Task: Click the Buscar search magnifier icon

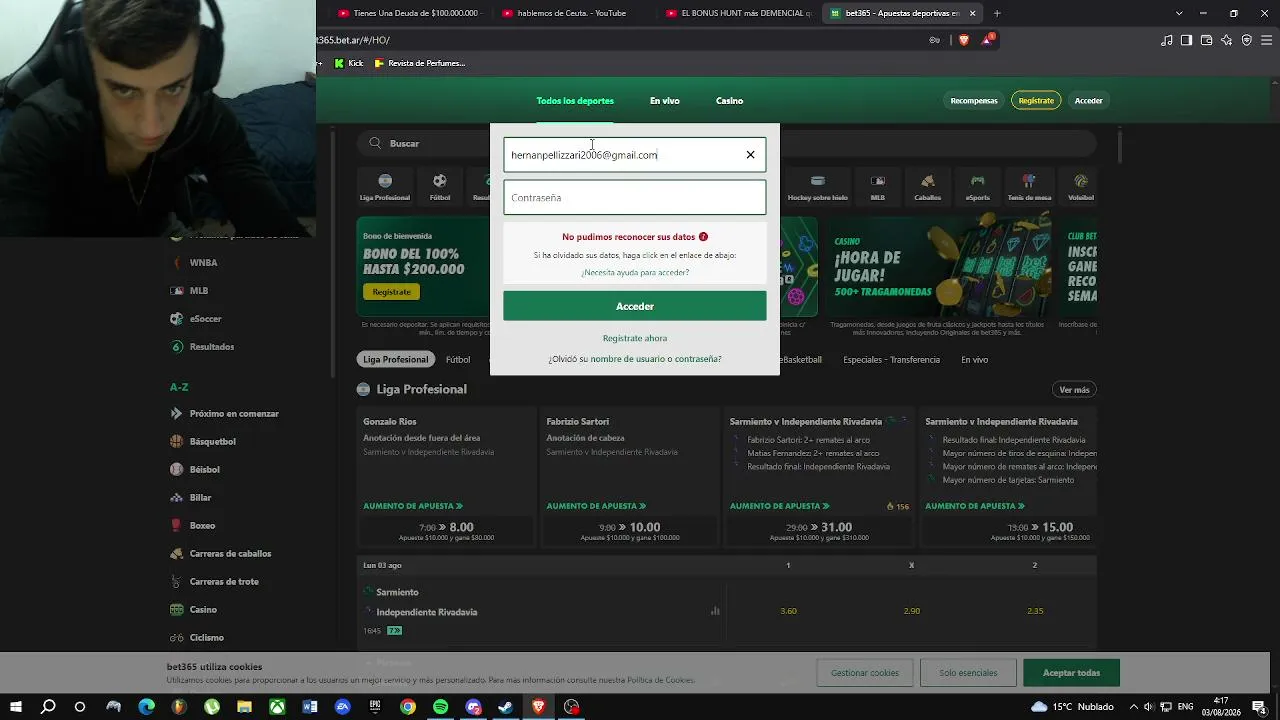Action: click(x=375, y=143)
